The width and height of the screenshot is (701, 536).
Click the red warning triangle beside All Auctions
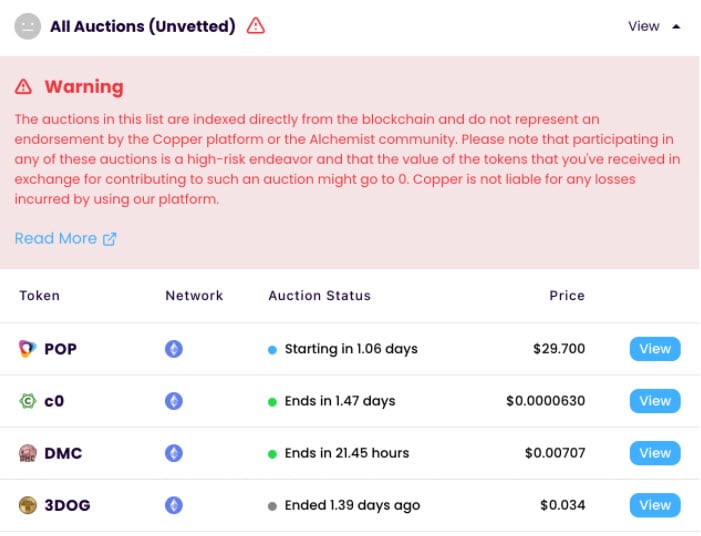coord(256,26)
